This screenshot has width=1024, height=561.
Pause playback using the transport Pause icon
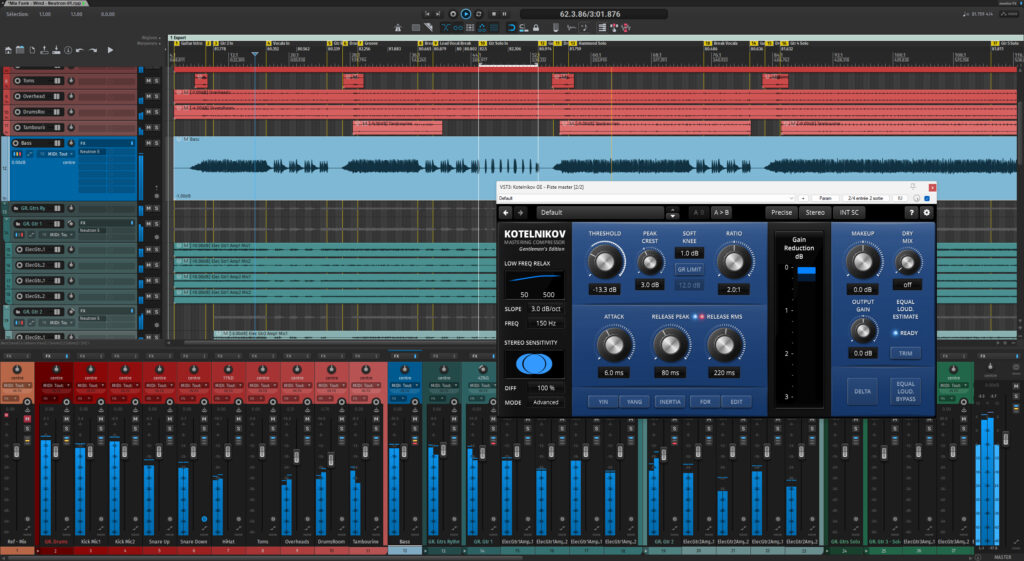coord(504,14)
